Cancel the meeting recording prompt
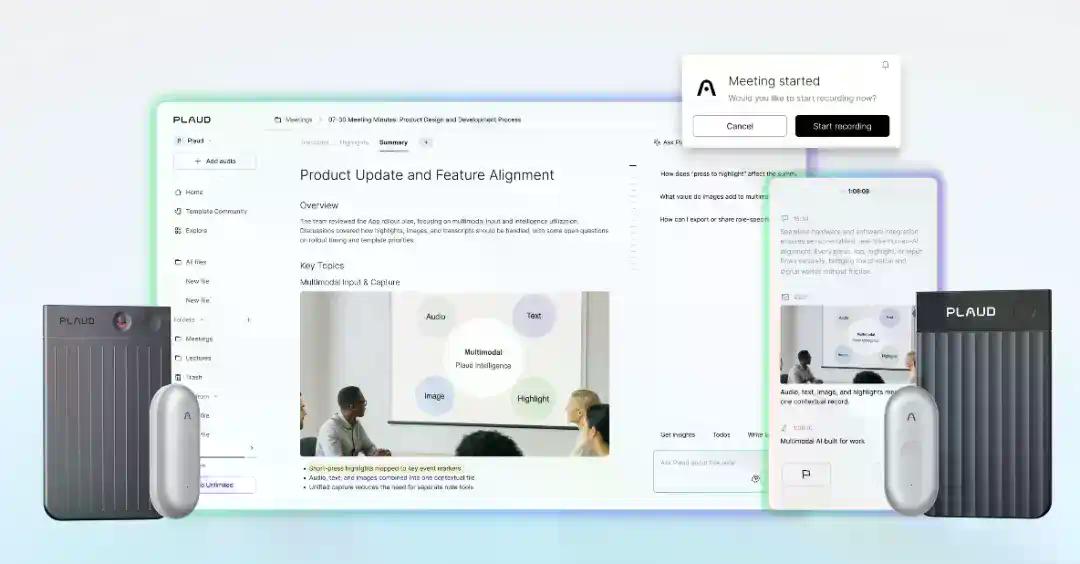This screenshot has width=1080, height=564. [739, 126]
